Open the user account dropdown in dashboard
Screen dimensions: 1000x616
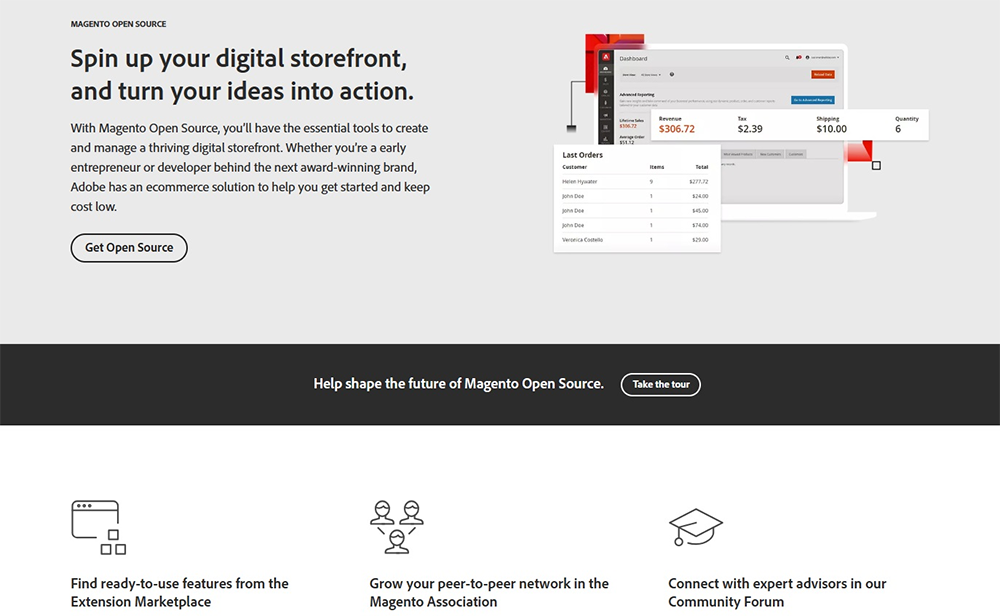[x=823, y=58]
